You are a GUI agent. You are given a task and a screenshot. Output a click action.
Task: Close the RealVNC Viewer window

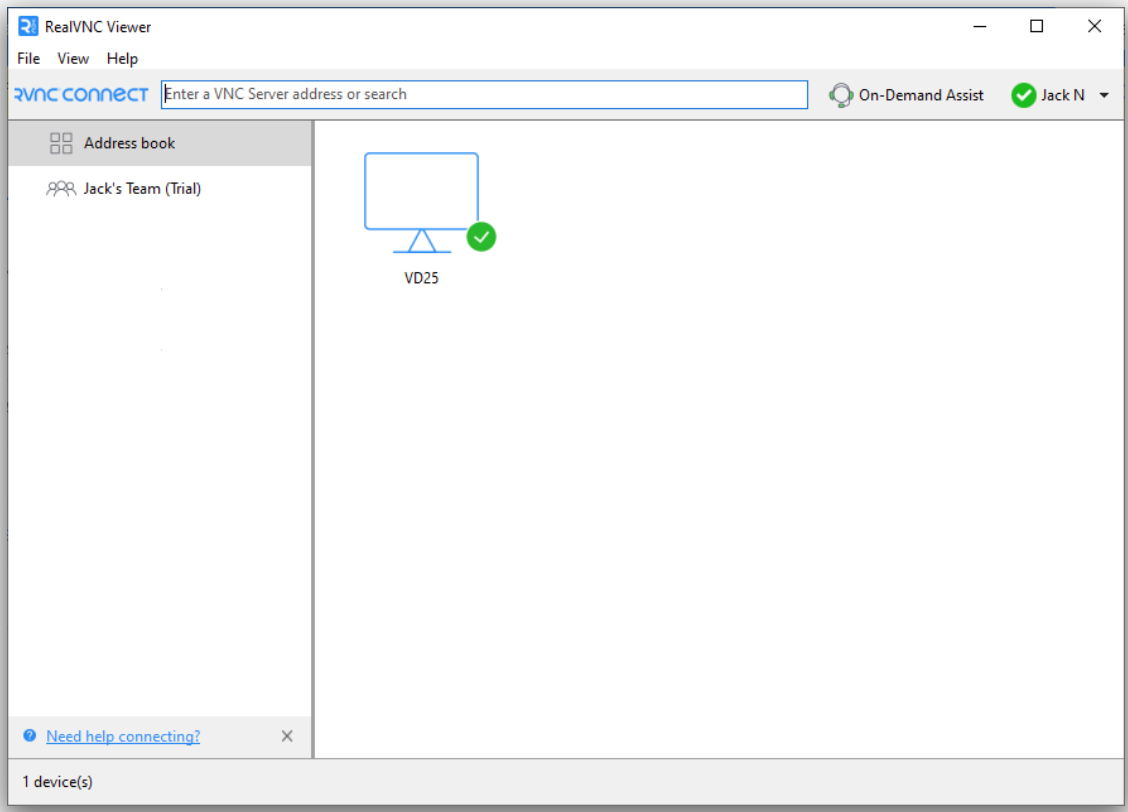pyautogui.click(x=1094, y=27)
